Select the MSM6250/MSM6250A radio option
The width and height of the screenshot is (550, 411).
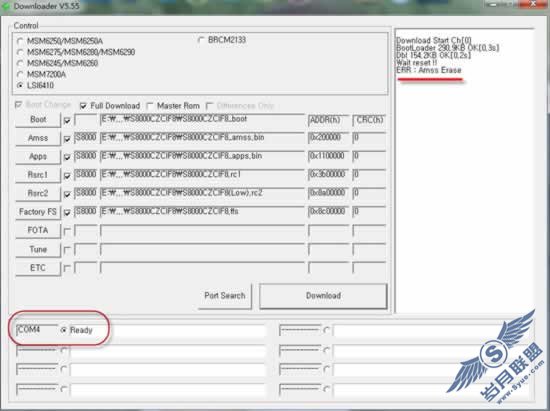coord(20,41)
